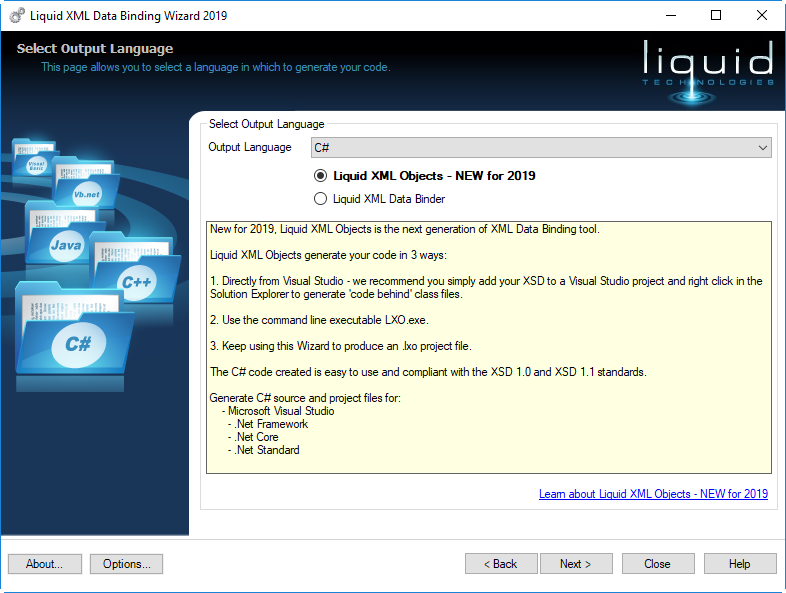This screenshot has width=786, height=593.
Task: Click the 'Select Output Language' group box caption
Action: tap(267, 124)
